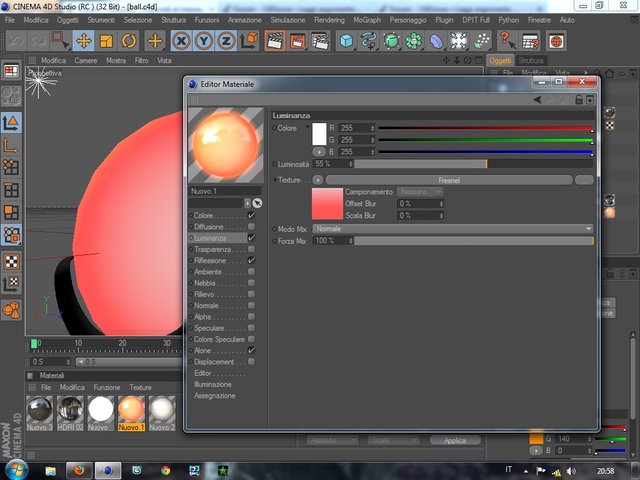Screen dimensions: 640x480
Task: Open the Render Settings icon
Action: [320, 41]
